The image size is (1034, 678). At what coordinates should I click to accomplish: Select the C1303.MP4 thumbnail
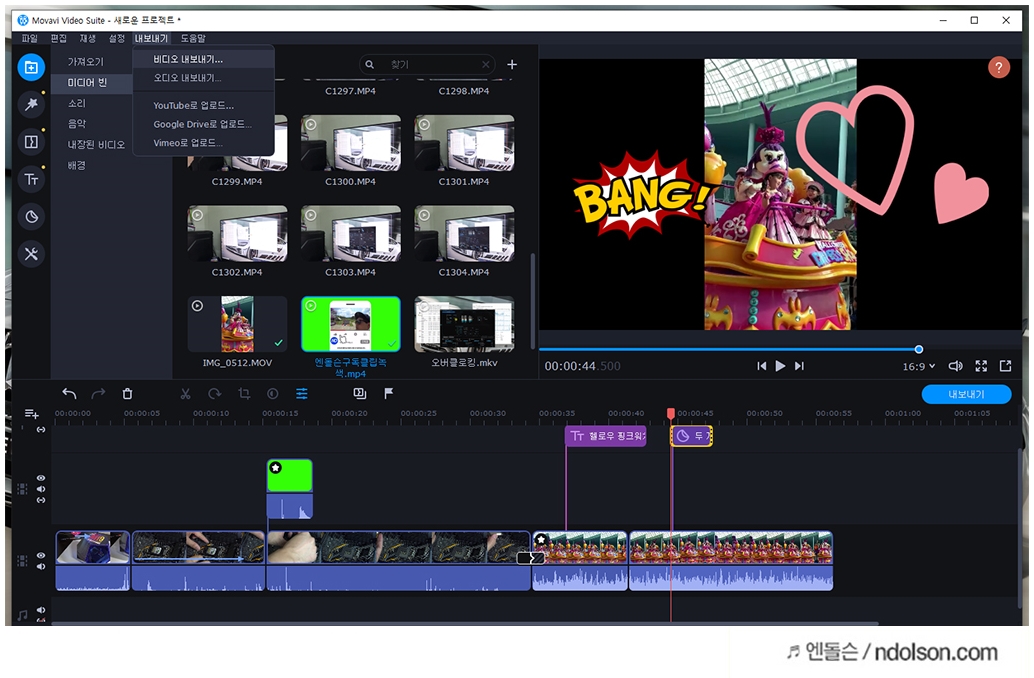351,233
